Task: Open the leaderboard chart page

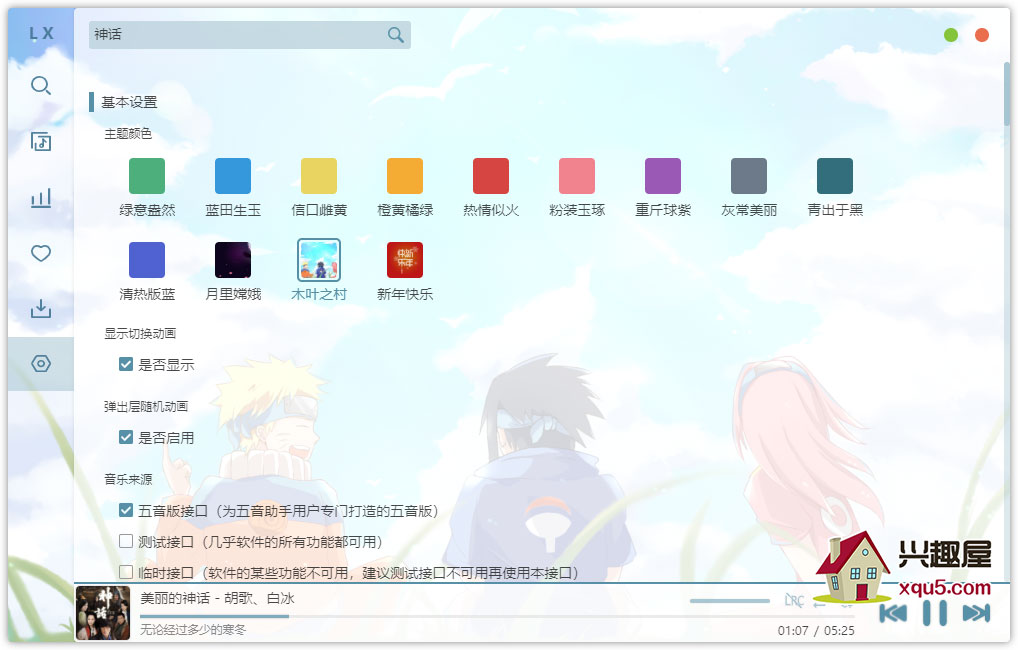Action: point(41,198)
